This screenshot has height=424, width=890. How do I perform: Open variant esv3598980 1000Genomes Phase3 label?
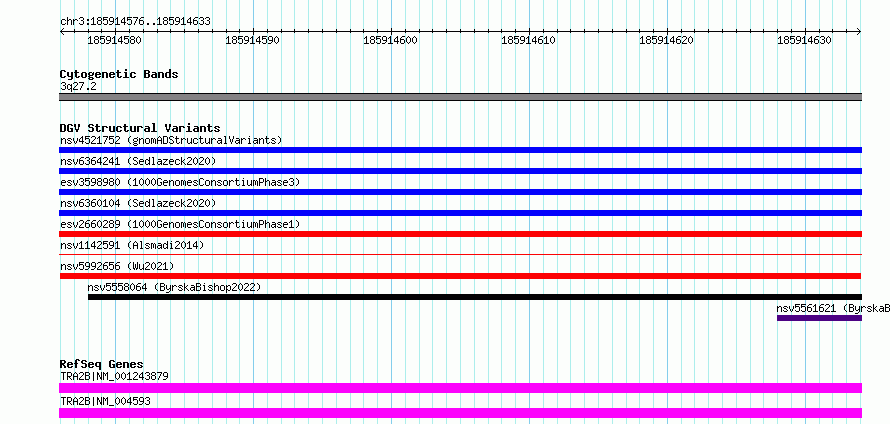[x=180, y=182]
